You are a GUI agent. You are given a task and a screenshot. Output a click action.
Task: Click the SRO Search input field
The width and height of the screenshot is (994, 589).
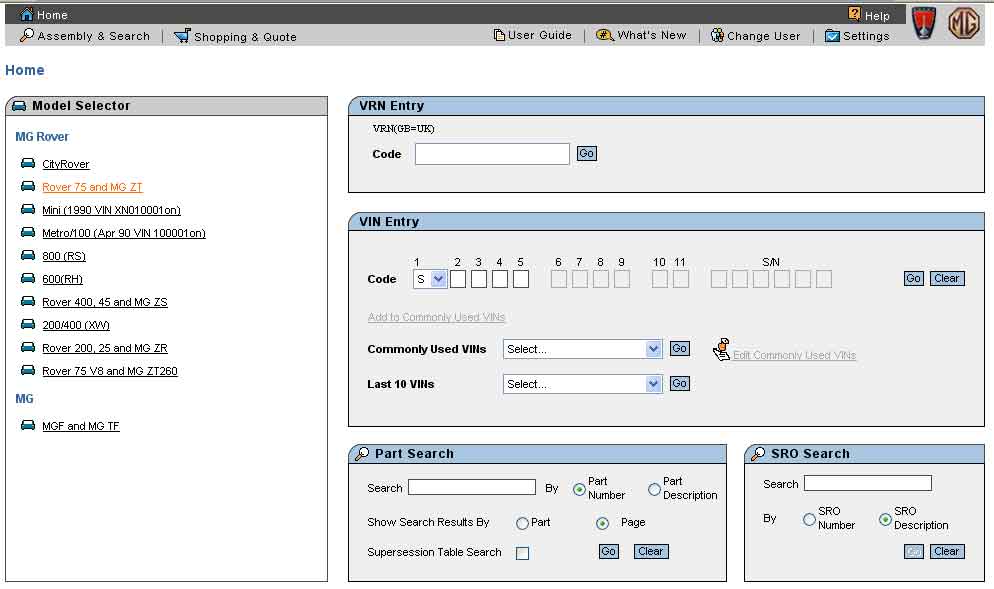point(868,483)
